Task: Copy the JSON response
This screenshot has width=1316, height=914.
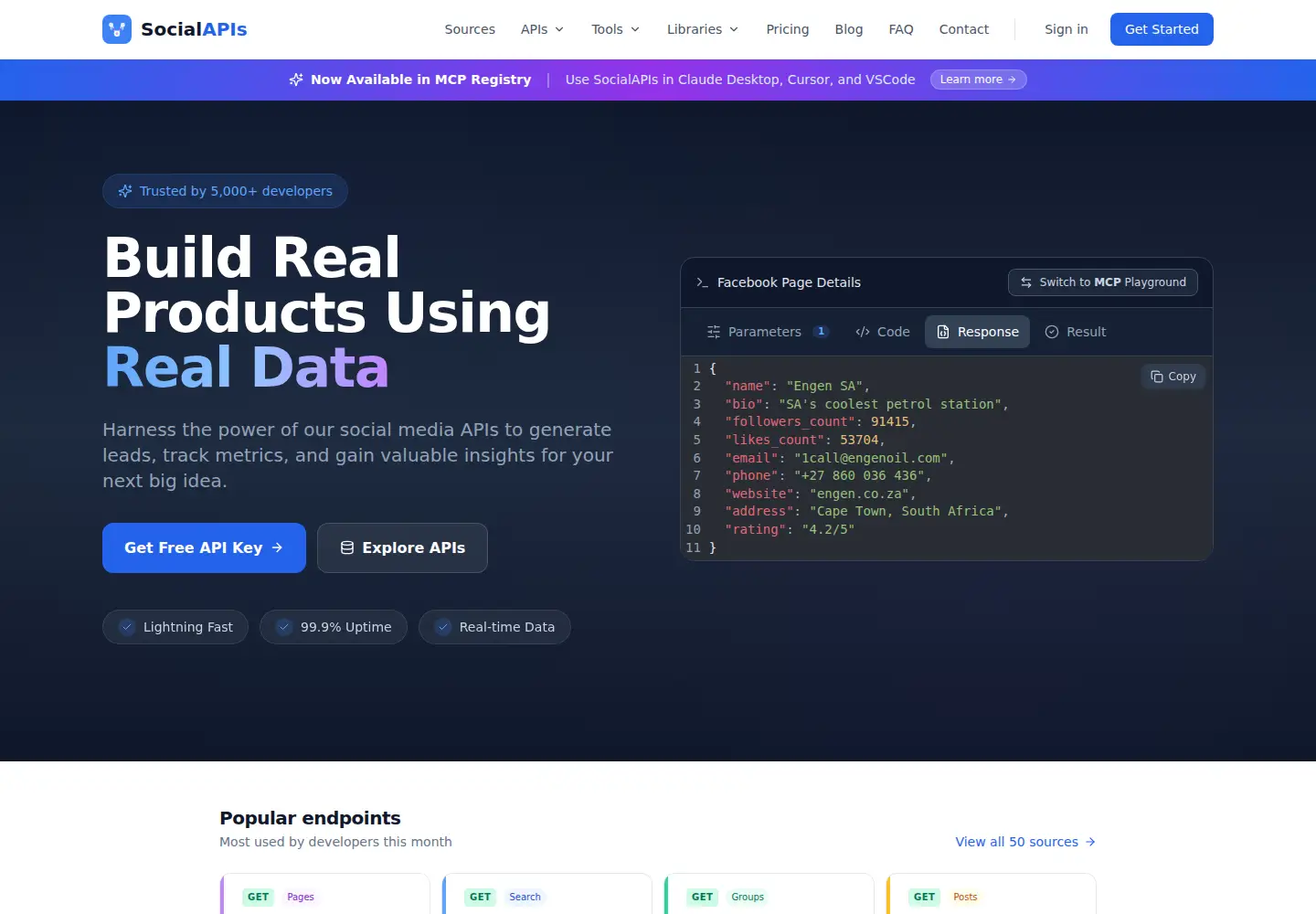Action: tap(1173, 377)
